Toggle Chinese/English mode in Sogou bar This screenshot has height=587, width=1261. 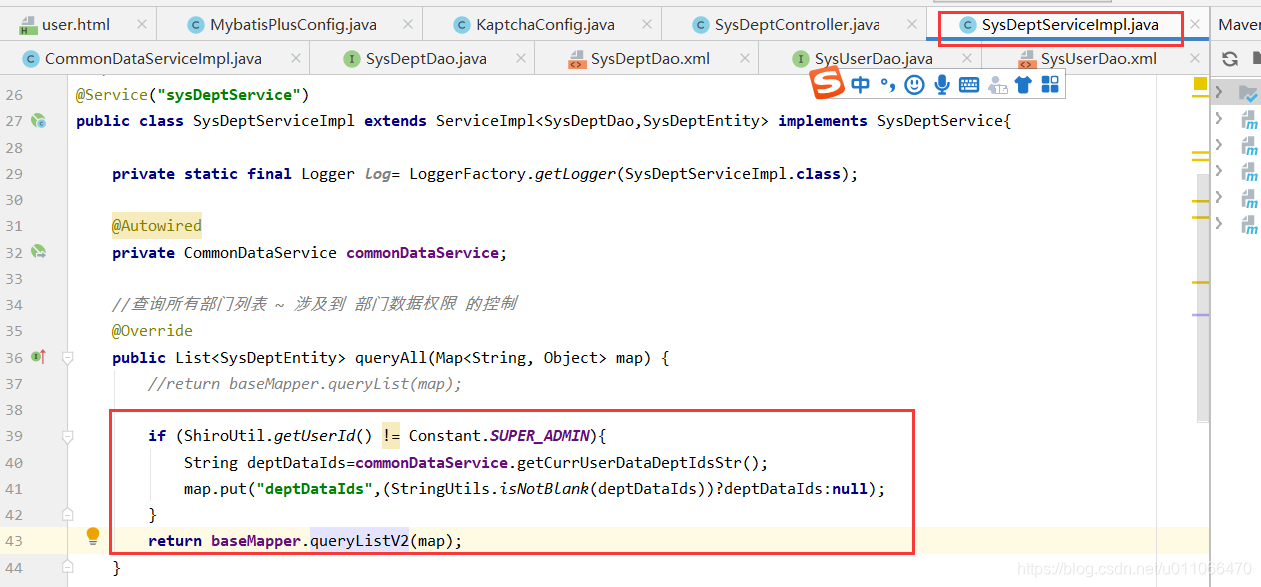pyautogui.click(x=861, y=85)
